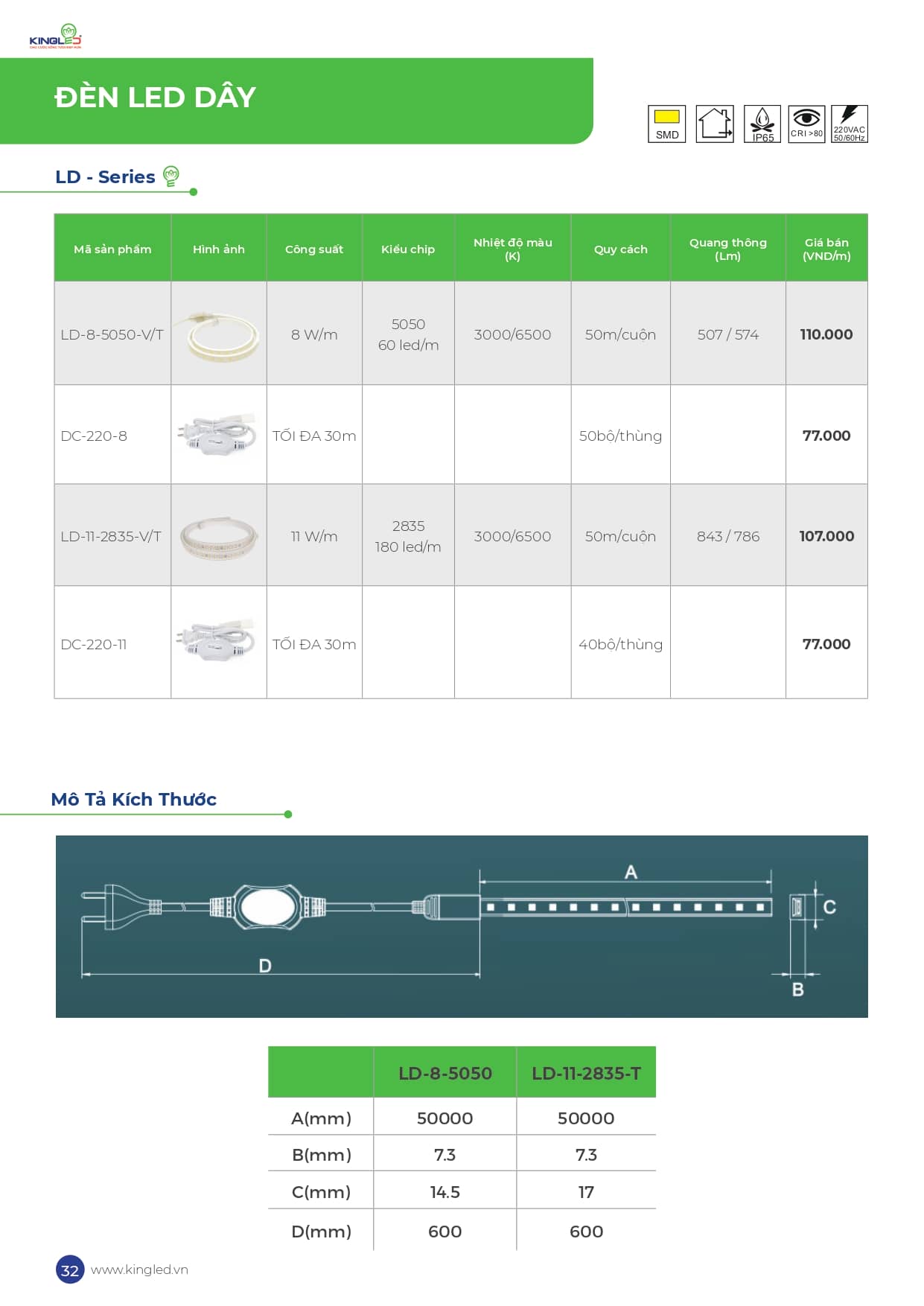Click the SMD chip icon
The height and width of the screenshot is (1306, 924).
pyautogui.click(x=667, y=124)
